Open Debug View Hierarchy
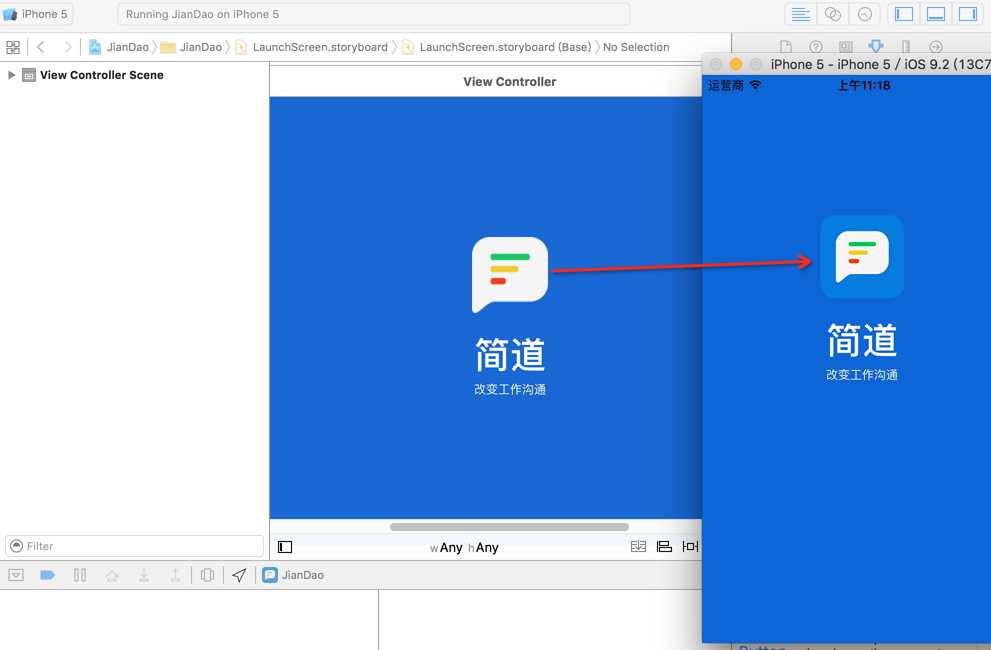 tap(207, 575)
